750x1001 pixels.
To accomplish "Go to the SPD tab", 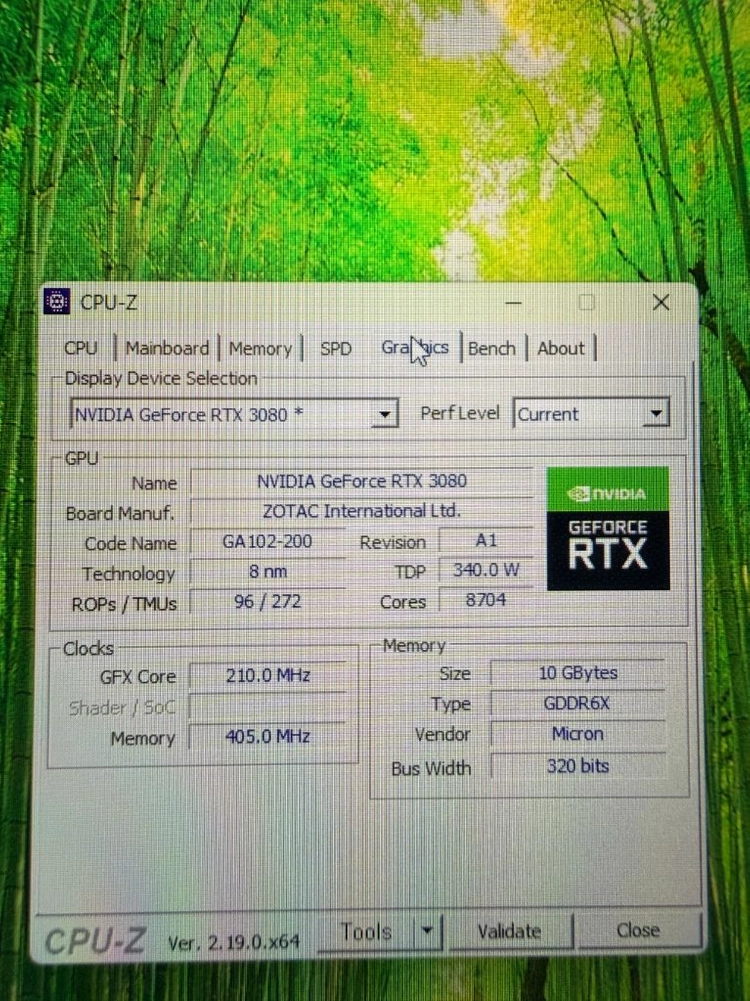I will coord(336,349).
